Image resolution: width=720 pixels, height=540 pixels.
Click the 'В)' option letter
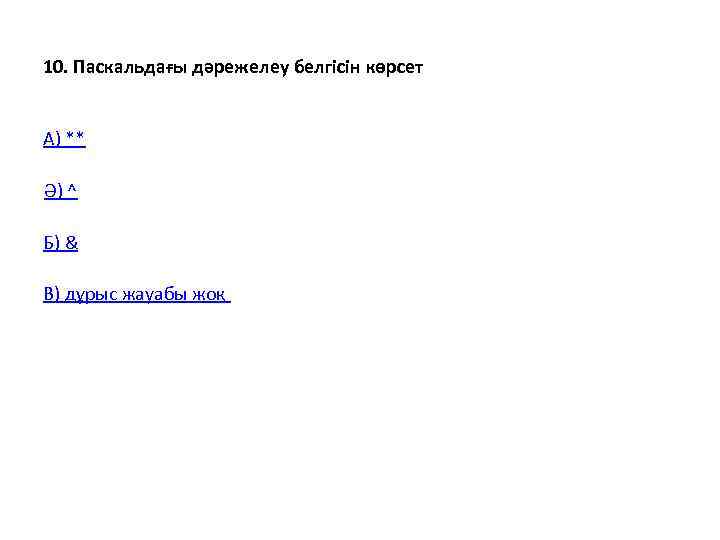tap(51, 294)
